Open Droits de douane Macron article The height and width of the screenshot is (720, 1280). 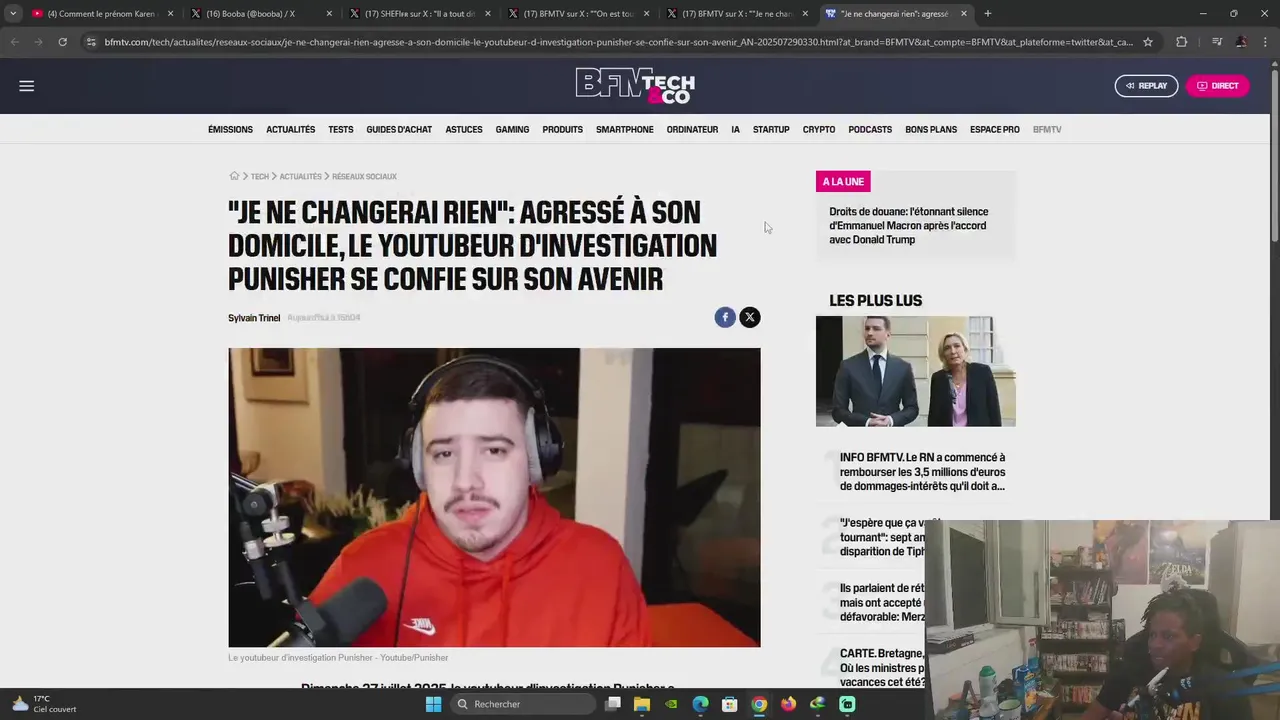pyautogui.click(x=909, y=226)
